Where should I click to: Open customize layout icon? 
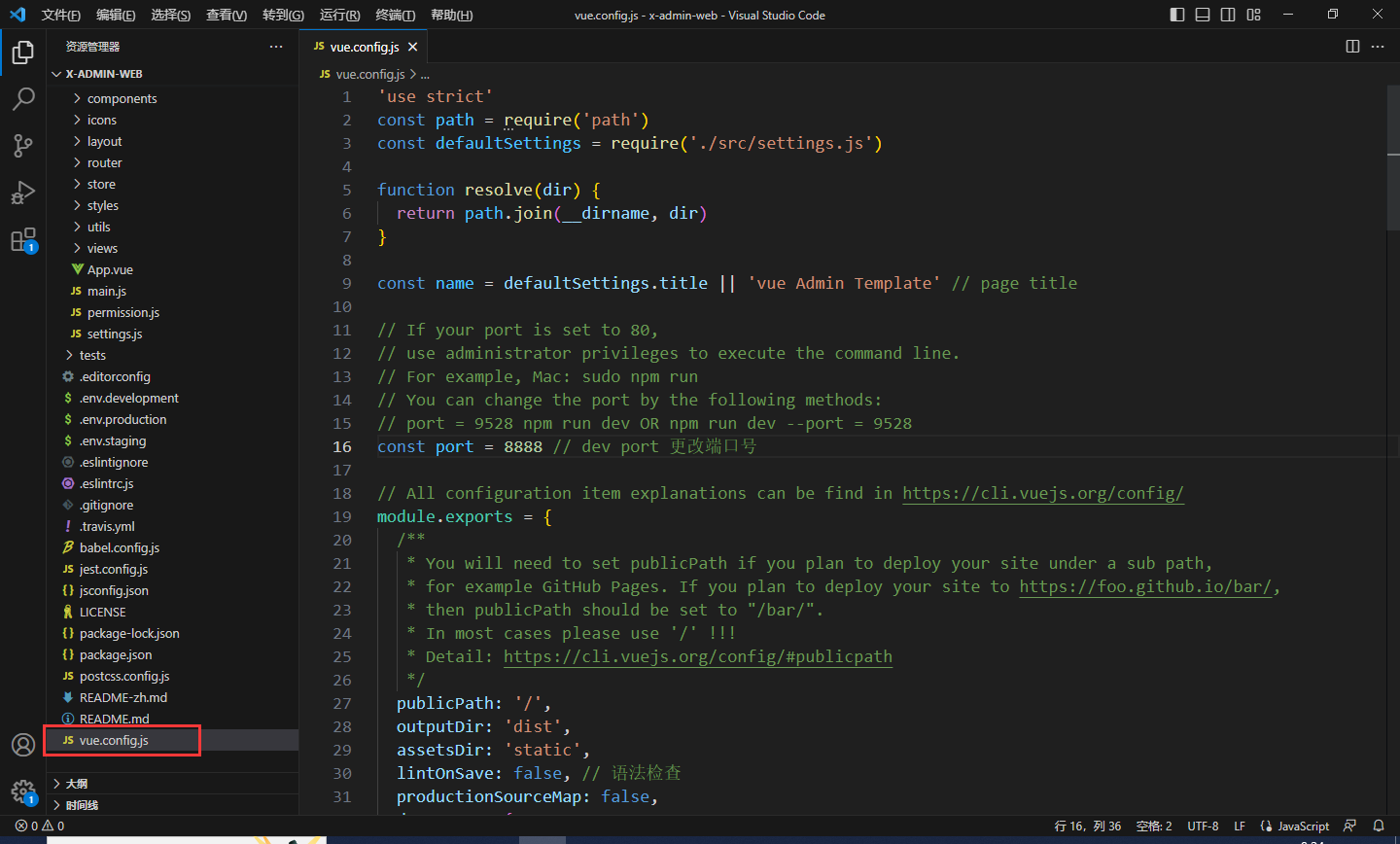coord(1254,15)
